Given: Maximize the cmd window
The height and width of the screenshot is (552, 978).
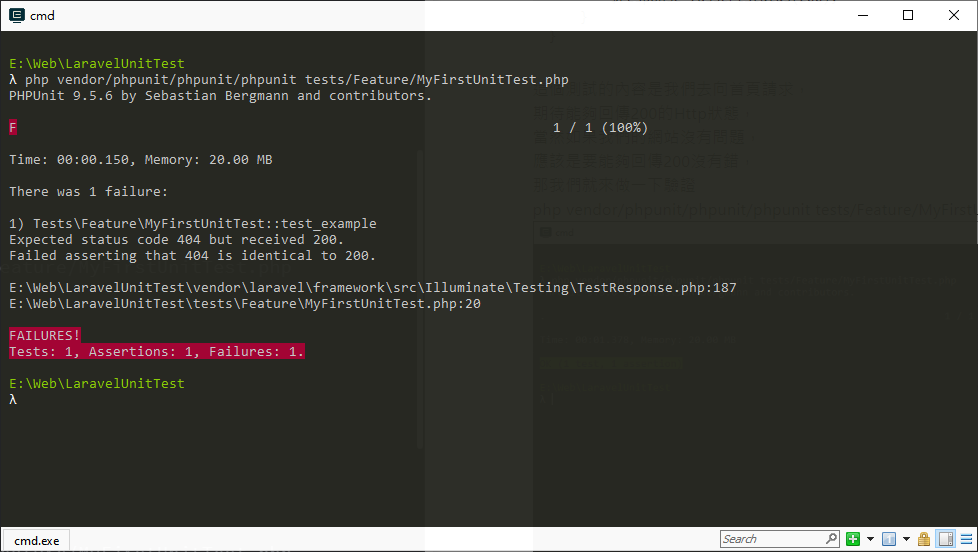Looking at the screenshot, I should click(908, 16).
